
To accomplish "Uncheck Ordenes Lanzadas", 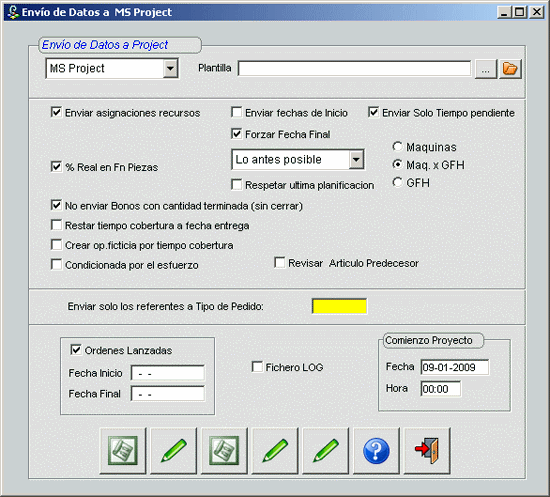I will [x=76, y=350].
